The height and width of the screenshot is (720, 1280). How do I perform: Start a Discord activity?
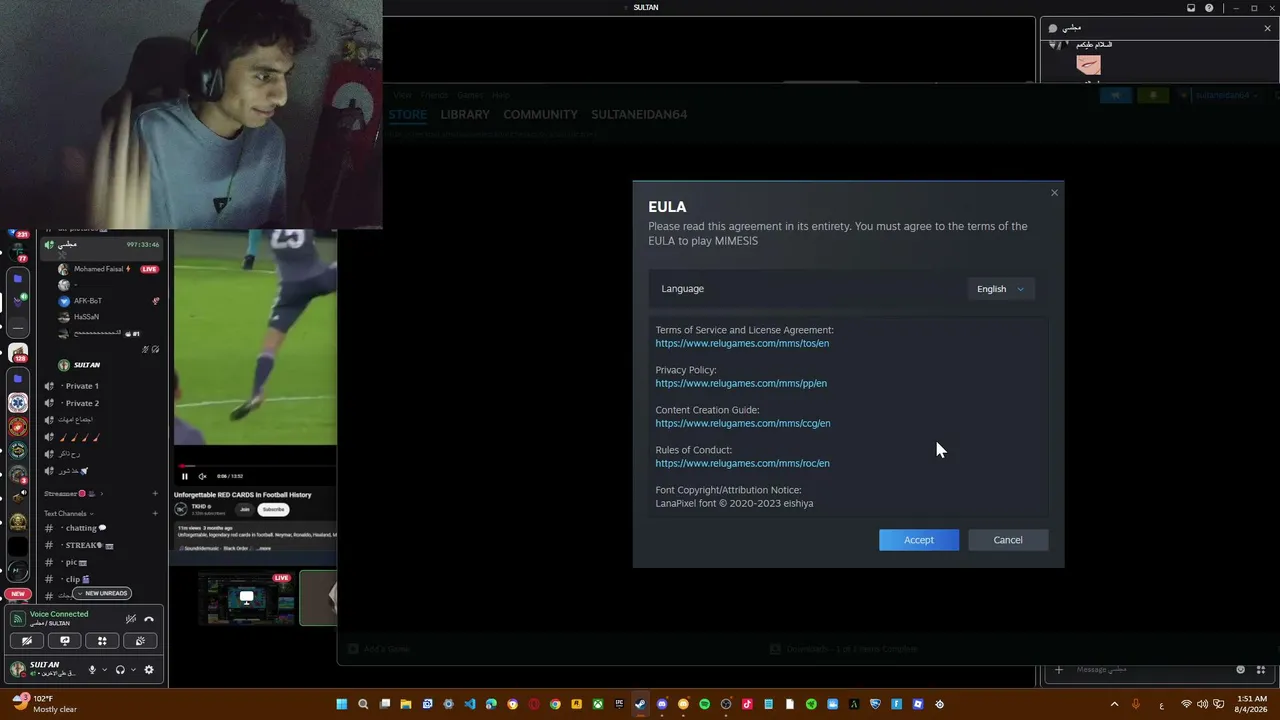tap(102, 641)
